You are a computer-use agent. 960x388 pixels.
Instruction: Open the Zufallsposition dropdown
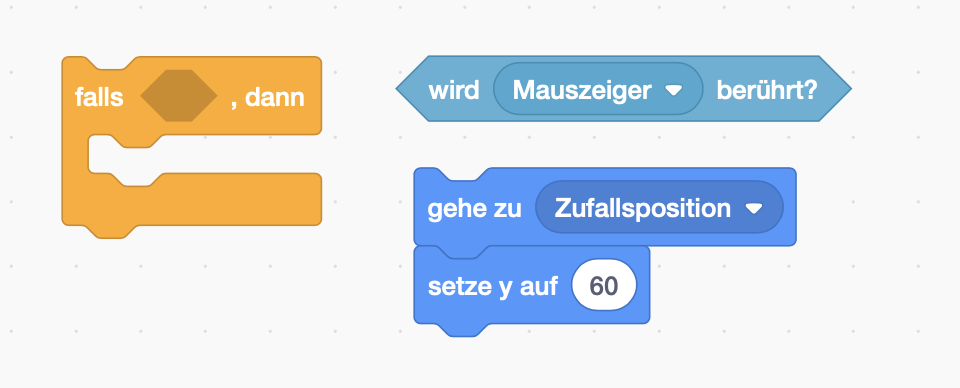[659, 207]
